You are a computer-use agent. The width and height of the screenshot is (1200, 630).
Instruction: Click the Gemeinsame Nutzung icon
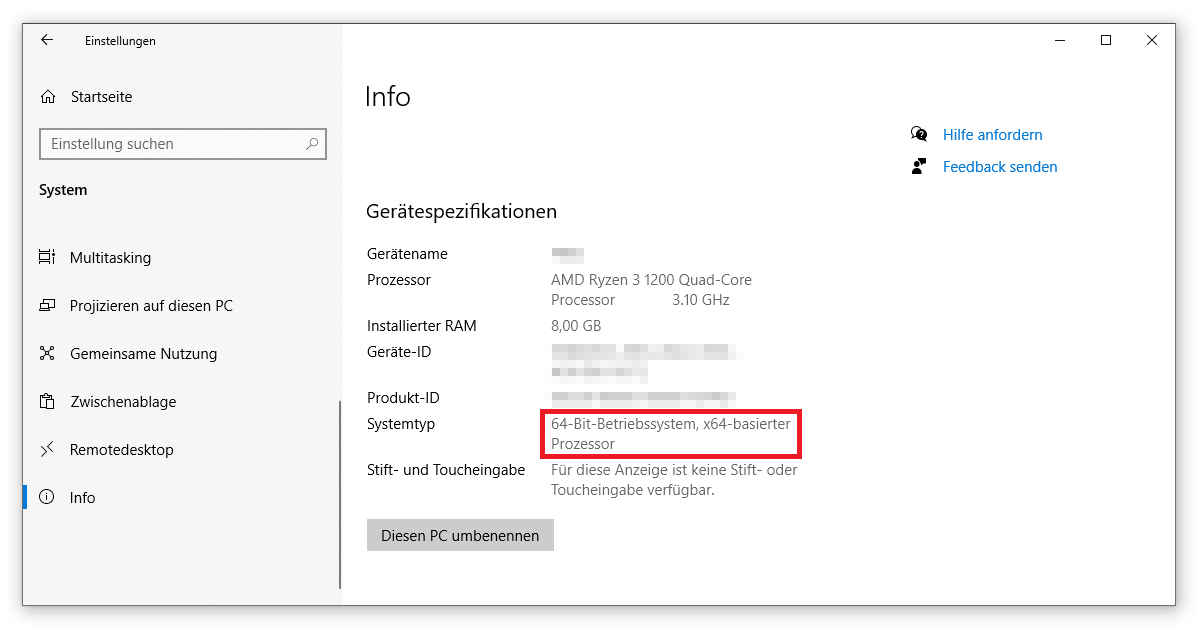click(47, 353)
